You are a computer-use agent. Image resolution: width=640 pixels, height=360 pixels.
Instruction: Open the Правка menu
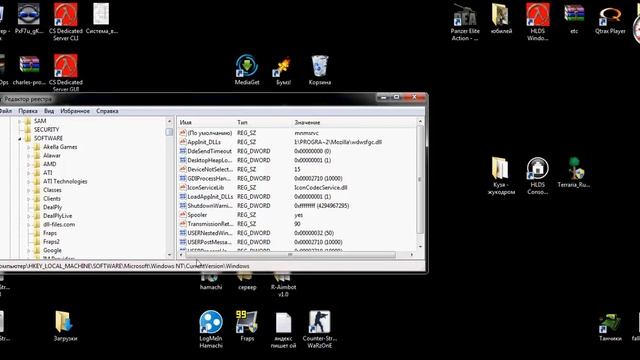(28, 111)
